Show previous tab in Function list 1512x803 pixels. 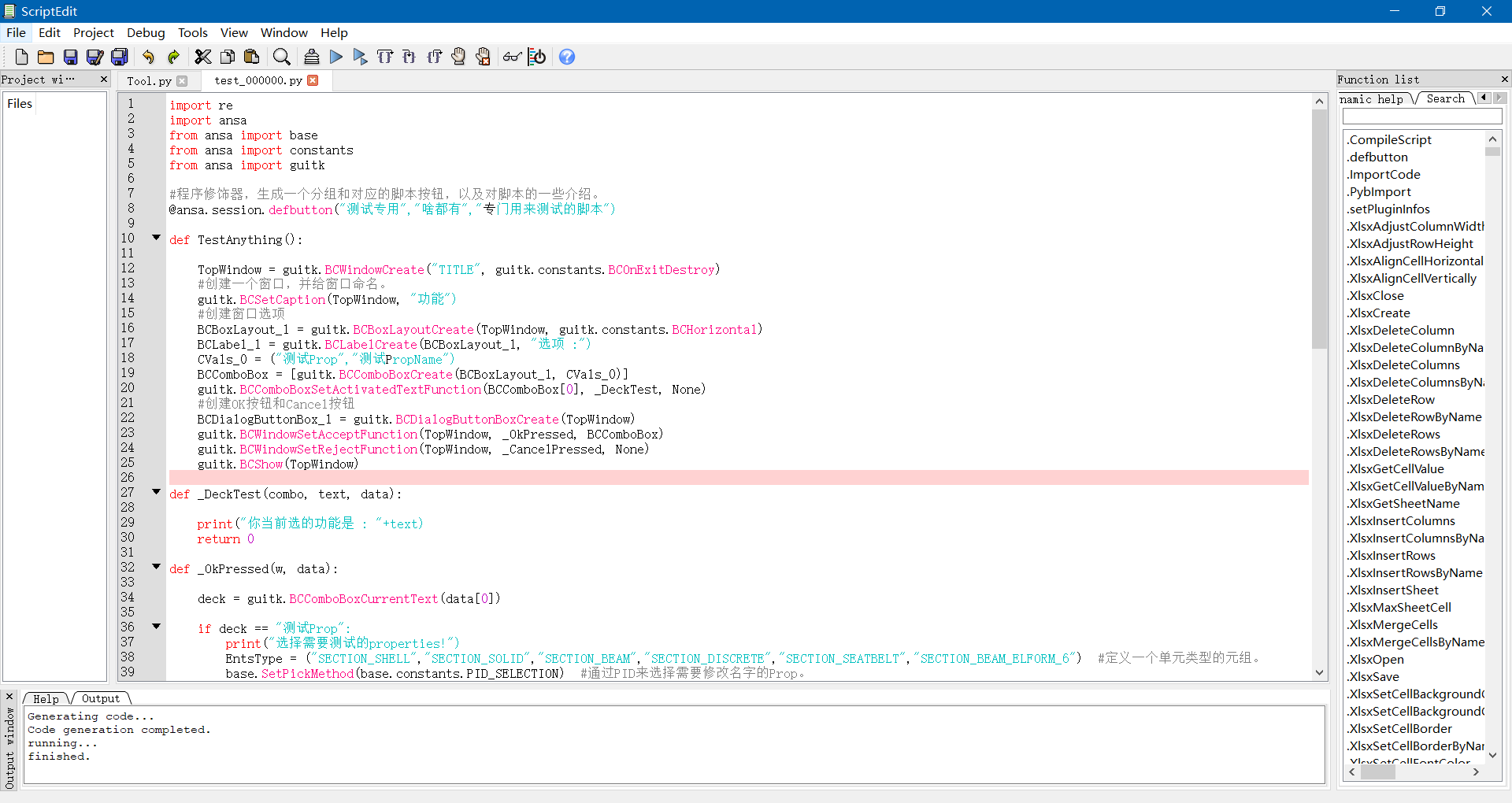[x=1484, y=98]
